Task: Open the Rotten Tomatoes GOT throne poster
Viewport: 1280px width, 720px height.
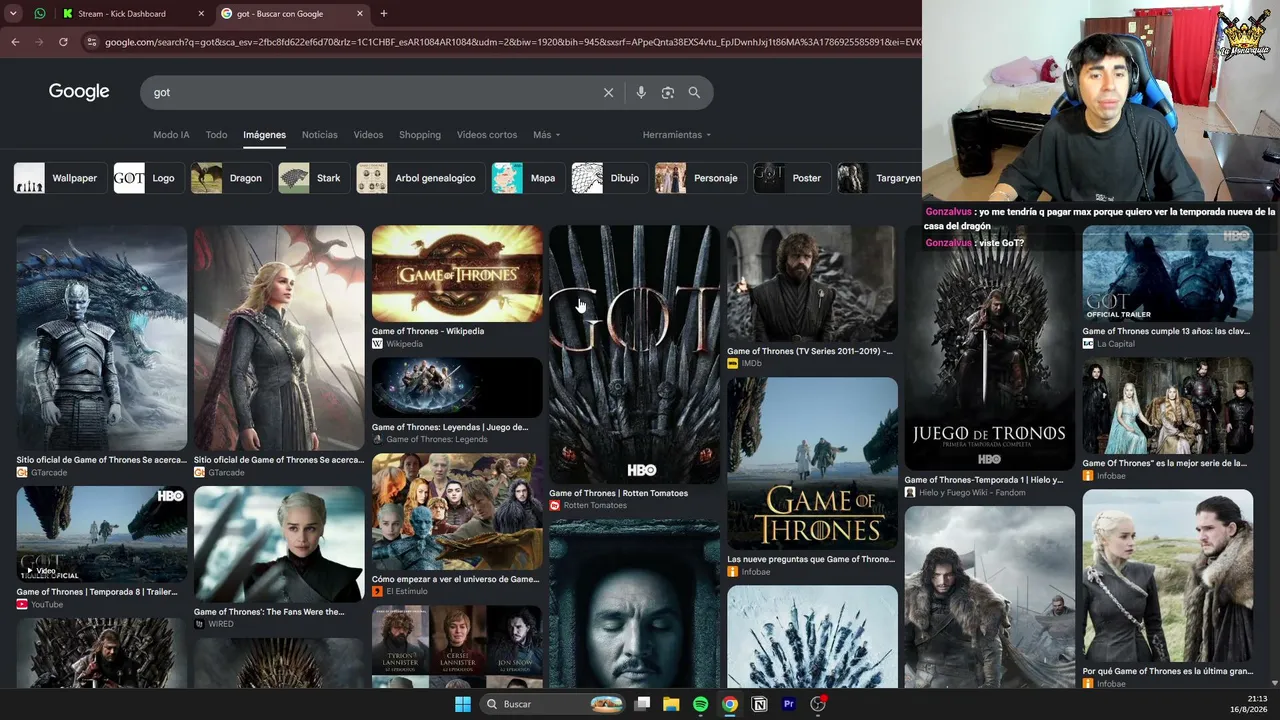Action: 634,354
